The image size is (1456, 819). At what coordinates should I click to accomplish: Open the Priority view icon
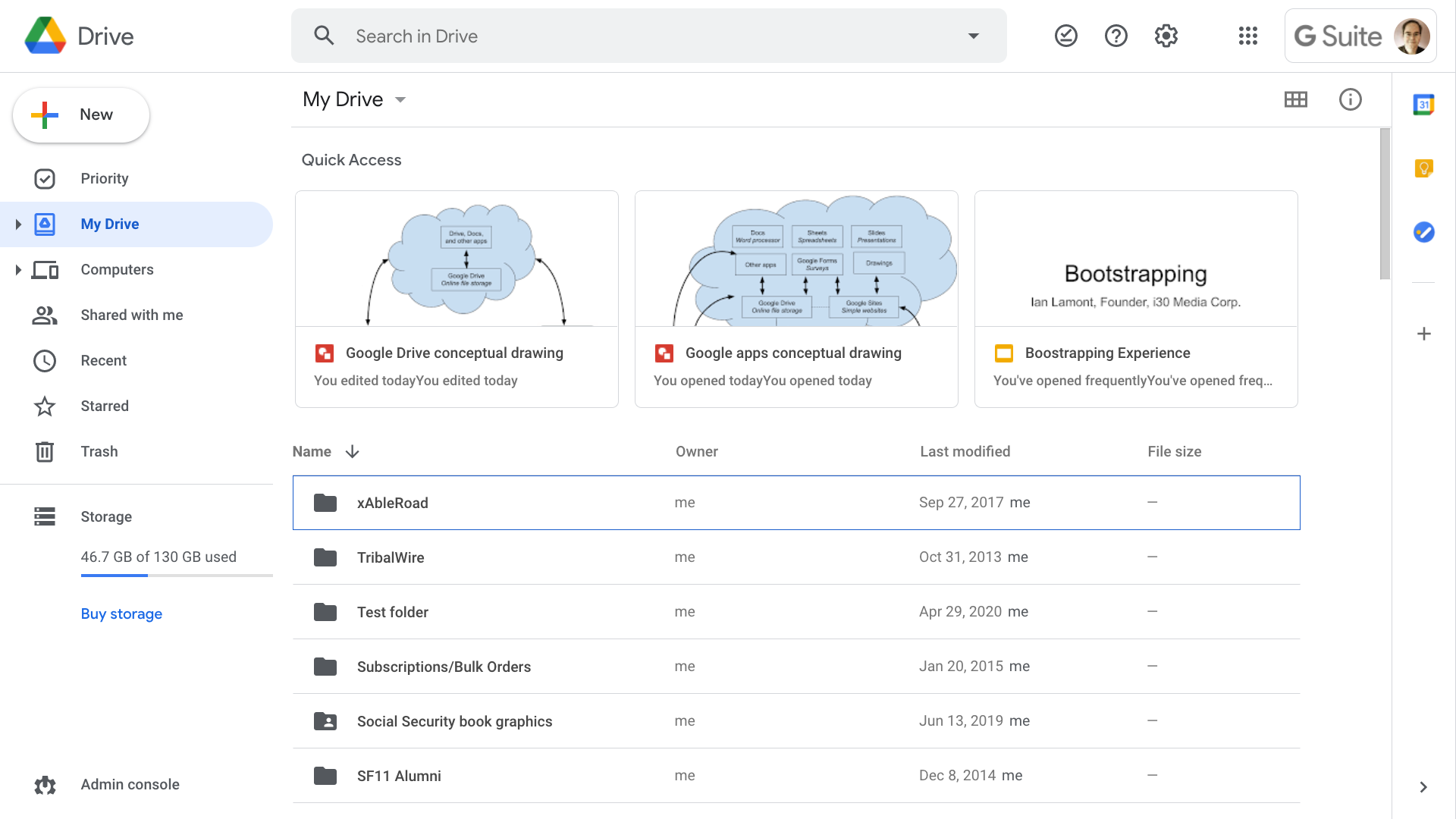(44, 178)
